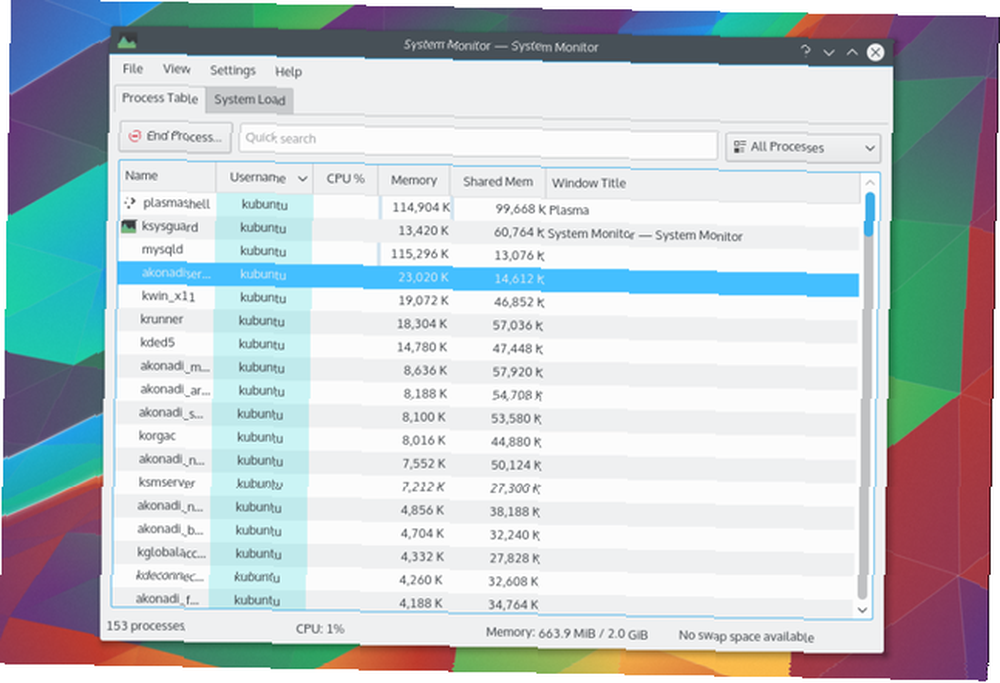This screenshot has width=1000, height=683.
Task: Sort by the Shared Mem column header
Action: pyautogui.click(x=498, y=182)
